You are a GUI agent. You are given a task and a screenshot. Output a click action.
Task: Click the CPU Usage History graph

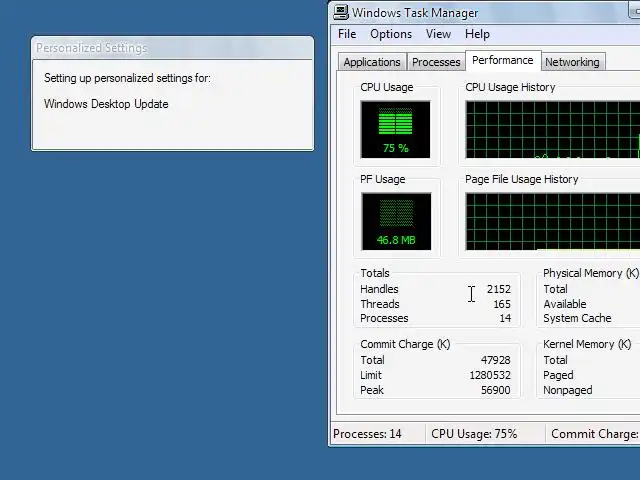553,129
